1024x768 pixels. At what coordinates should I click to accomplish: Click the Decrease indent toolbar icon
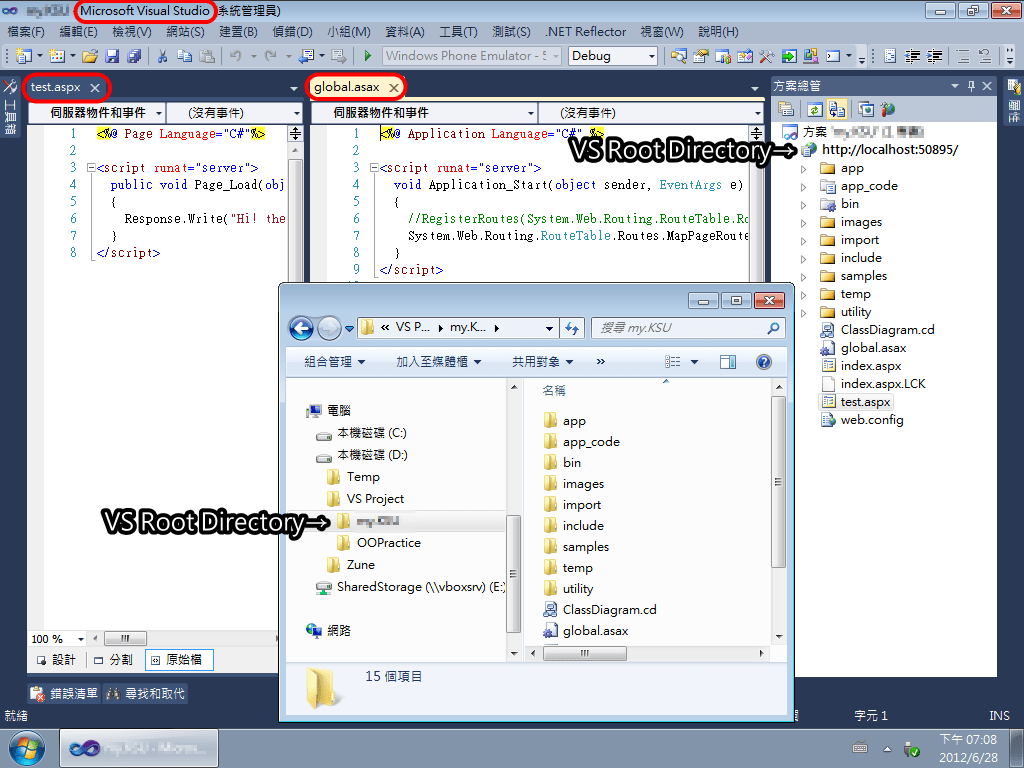(912, 56)
